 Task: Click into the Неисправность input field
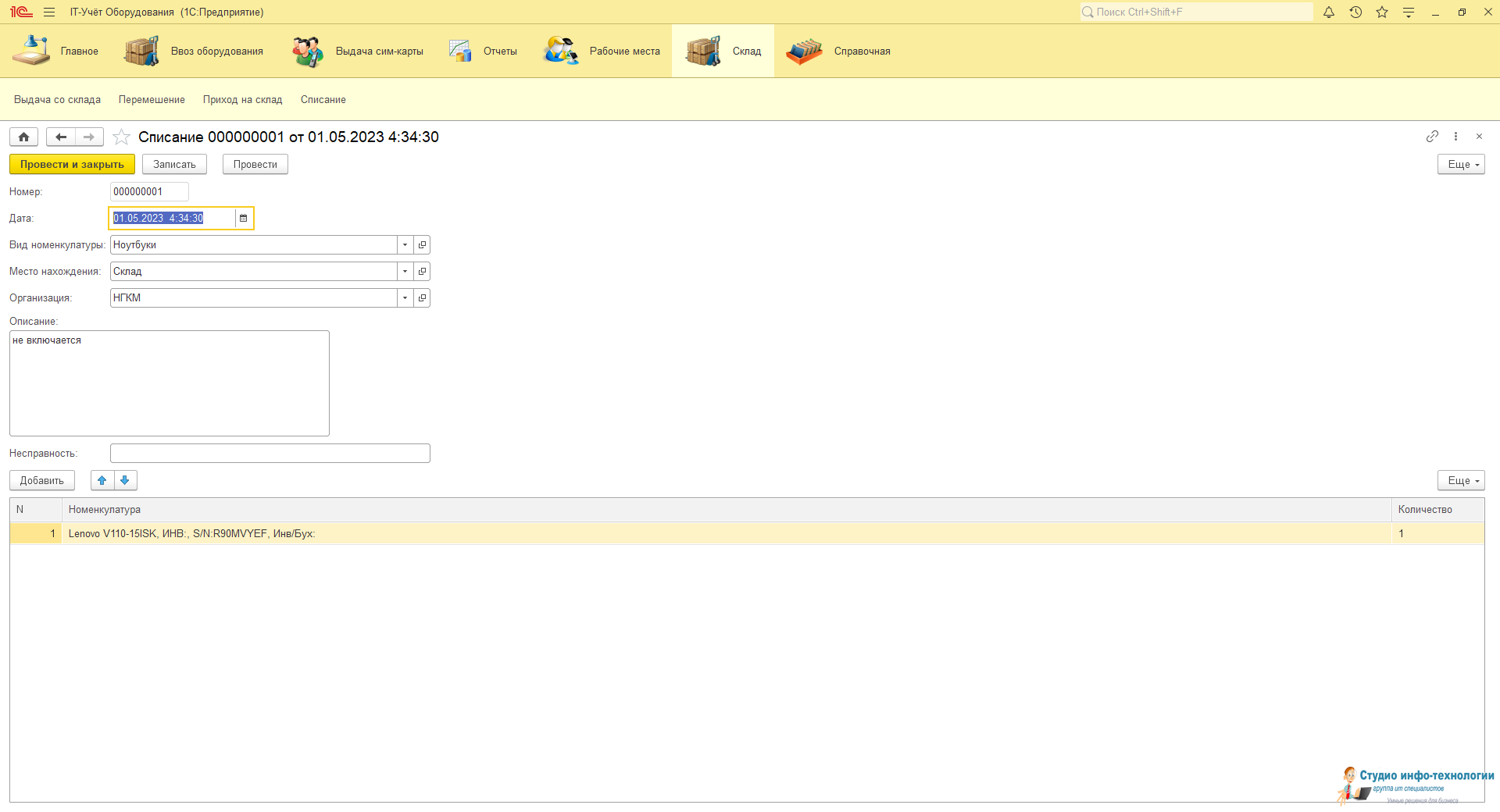coord(270,454)
